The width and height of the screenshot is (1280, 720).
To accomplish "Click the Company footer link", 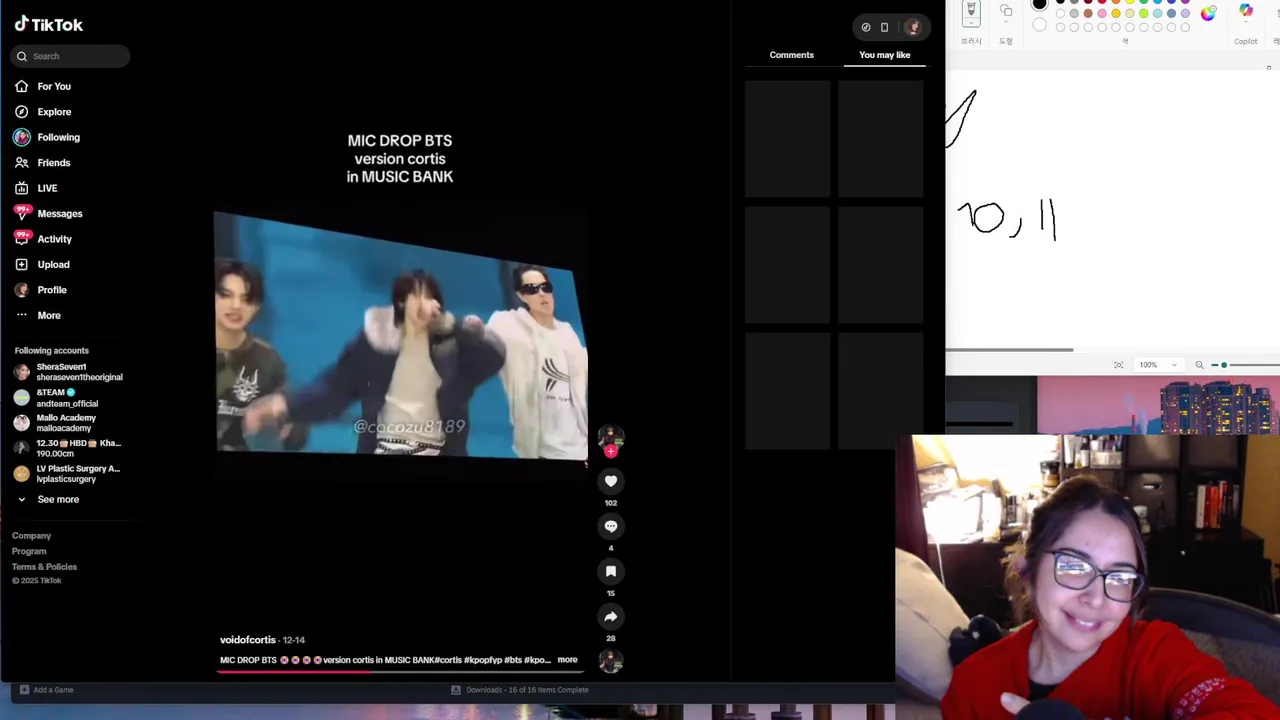I will 31,536.
